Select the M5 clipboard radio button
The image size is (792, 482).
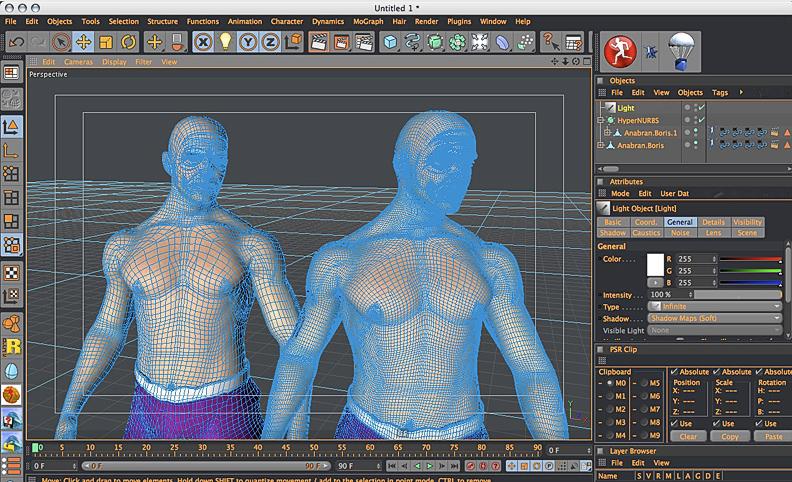coord(644,383)
